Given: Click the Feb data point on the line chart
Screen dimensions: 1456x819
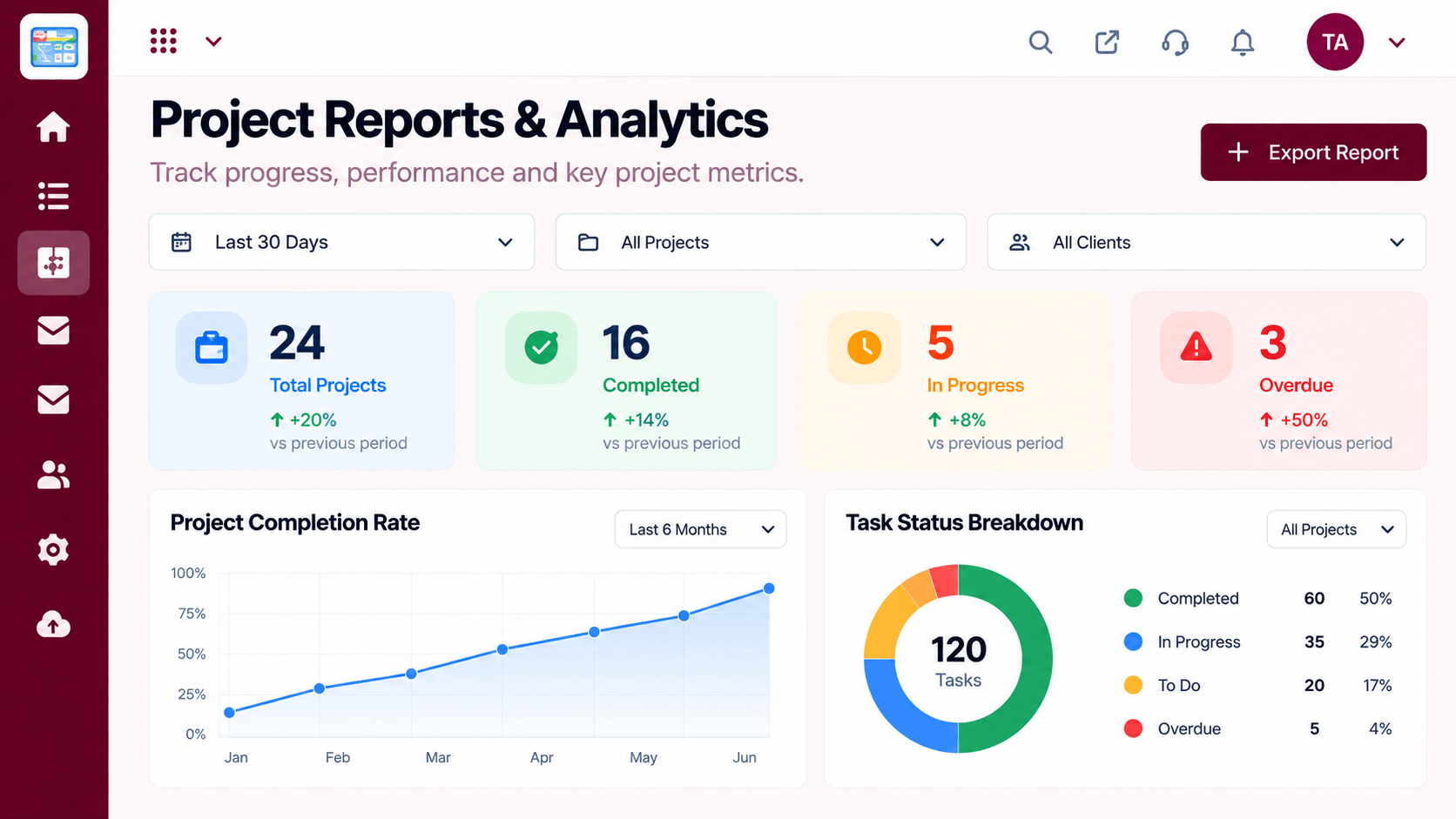Looking at the screenshot, I should click(x=320, y=688).
